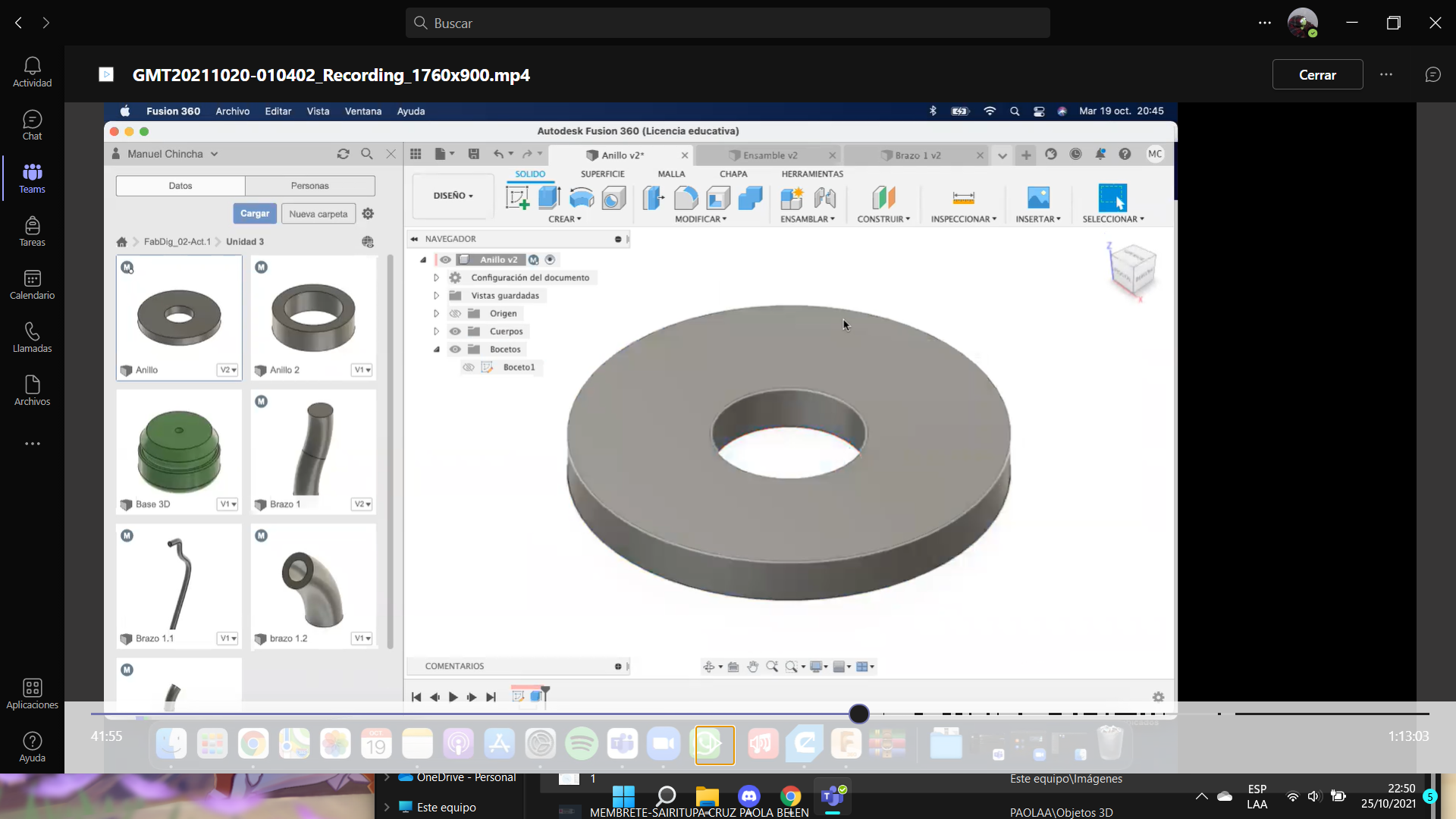Click the Insert image icon
Image resolution: width=1456 pixels, height=819 pixels.
point(1038,198)
